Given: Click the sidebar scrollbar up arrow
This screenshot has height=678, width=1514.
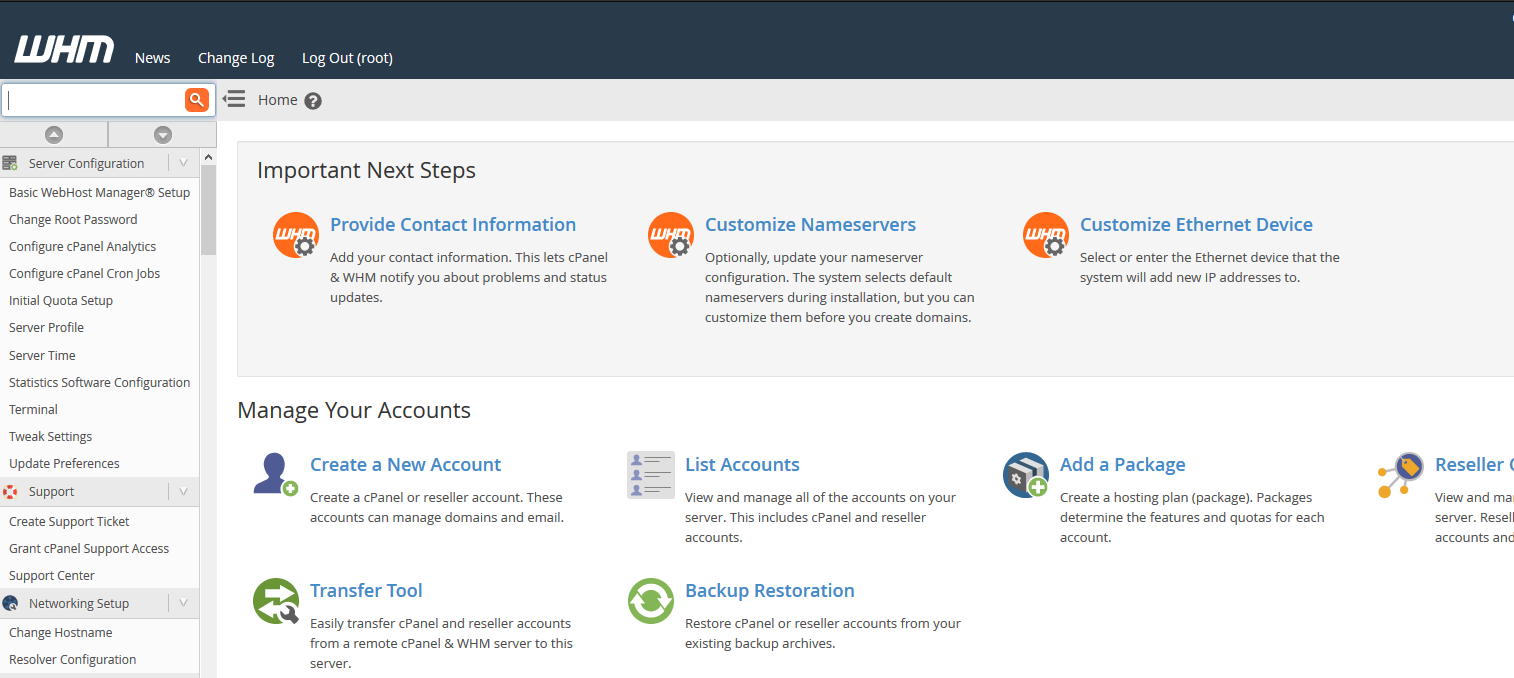Looking at the screenshot, I should 208,157.
